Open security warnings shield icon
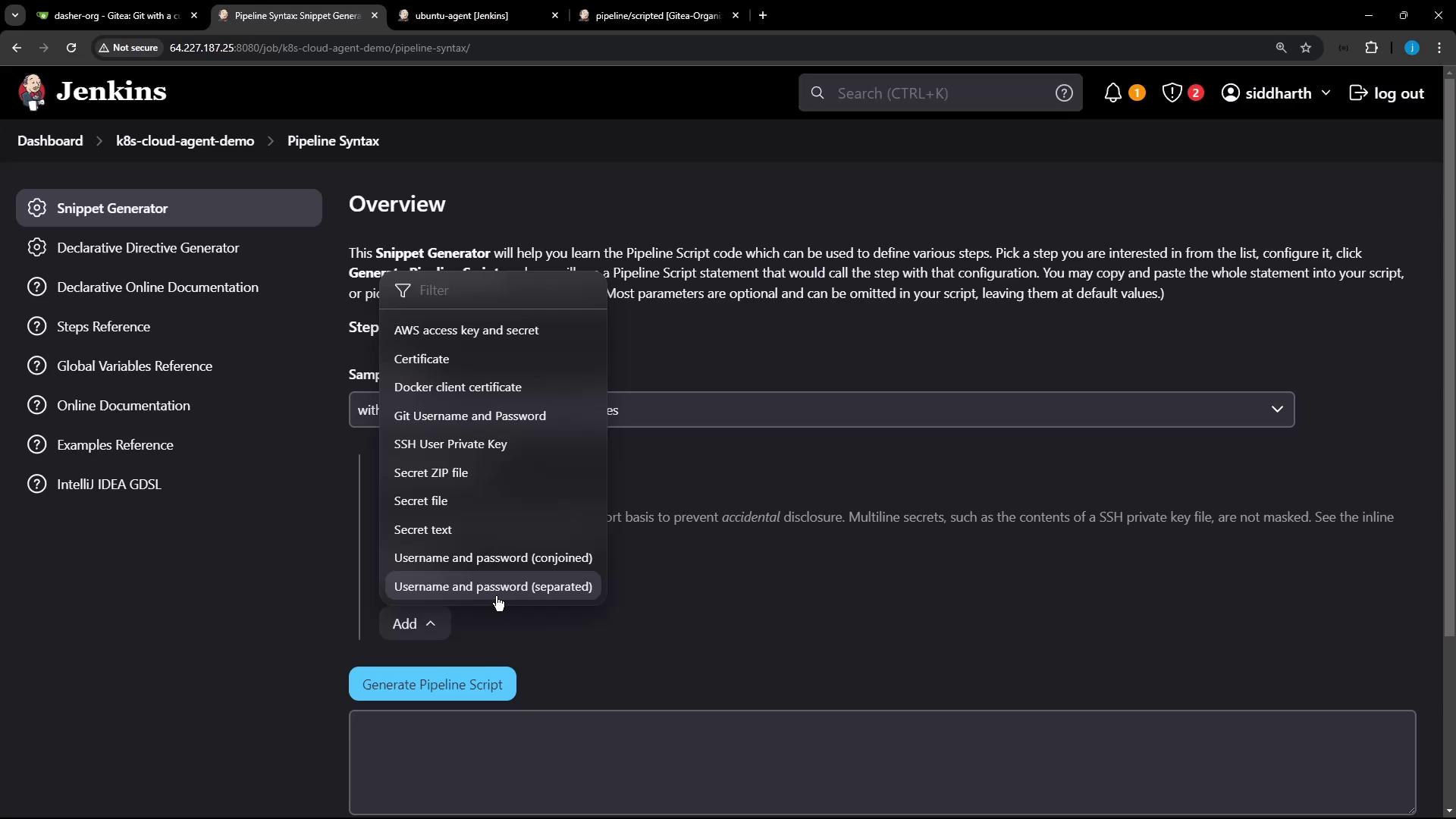 tap(1172, 93)
